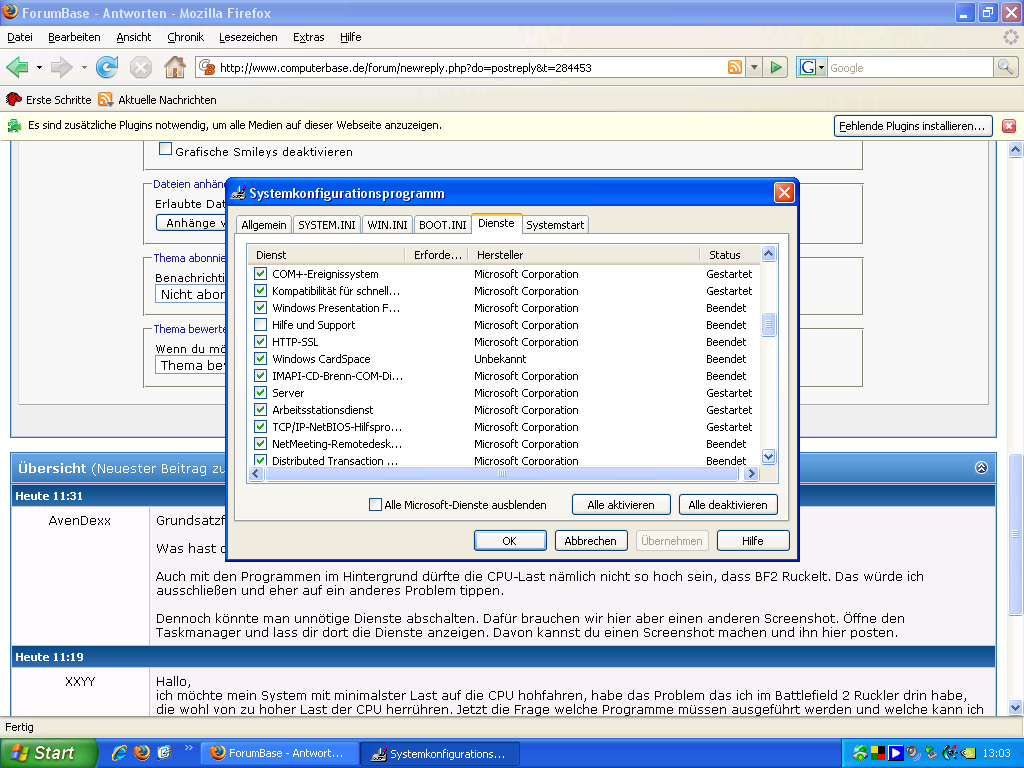
Task: Uncheck the COM+-Ereignissystem service
Action: pyautogui.click(x=261, y=274)
